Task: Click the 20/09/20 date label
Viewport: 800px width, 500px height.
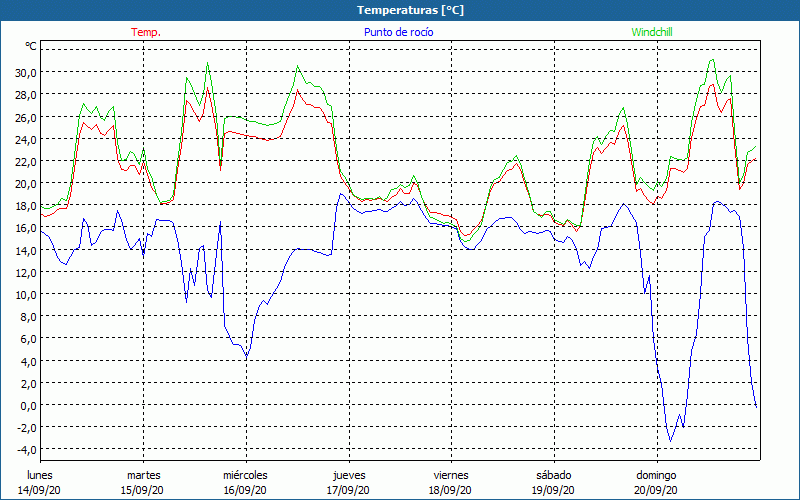Action: pos(657,490)
